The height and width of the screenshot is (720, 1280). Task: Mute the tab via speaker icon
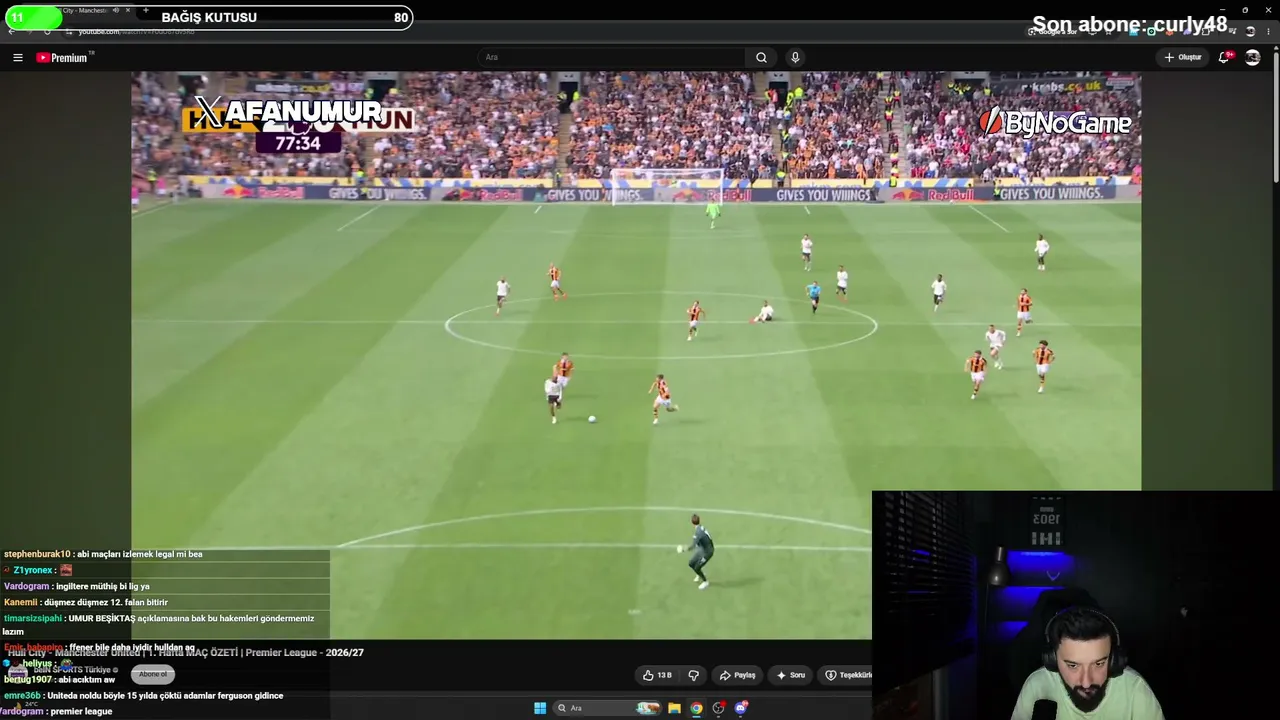coord(116,10)
